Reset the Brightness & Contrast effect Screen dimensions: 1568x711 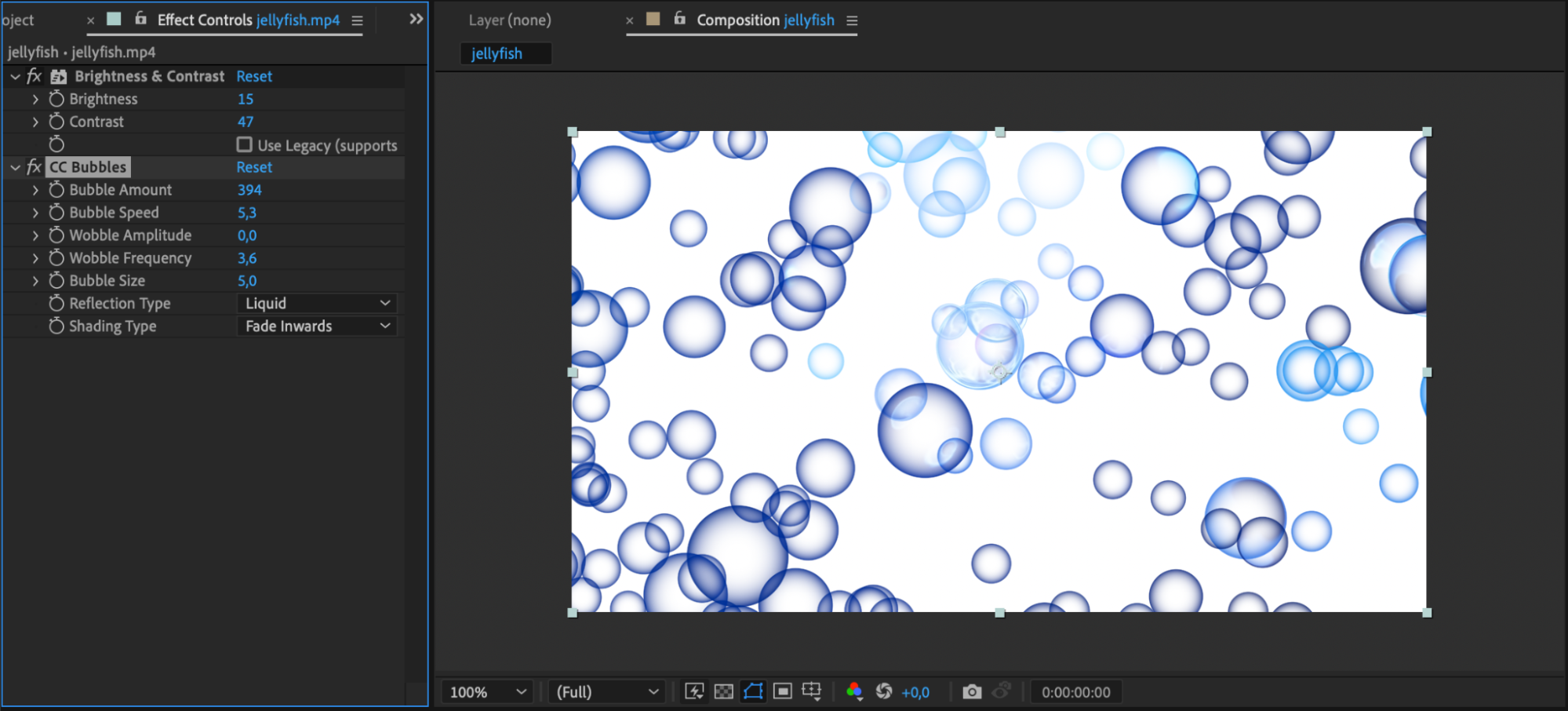[254, 76]
